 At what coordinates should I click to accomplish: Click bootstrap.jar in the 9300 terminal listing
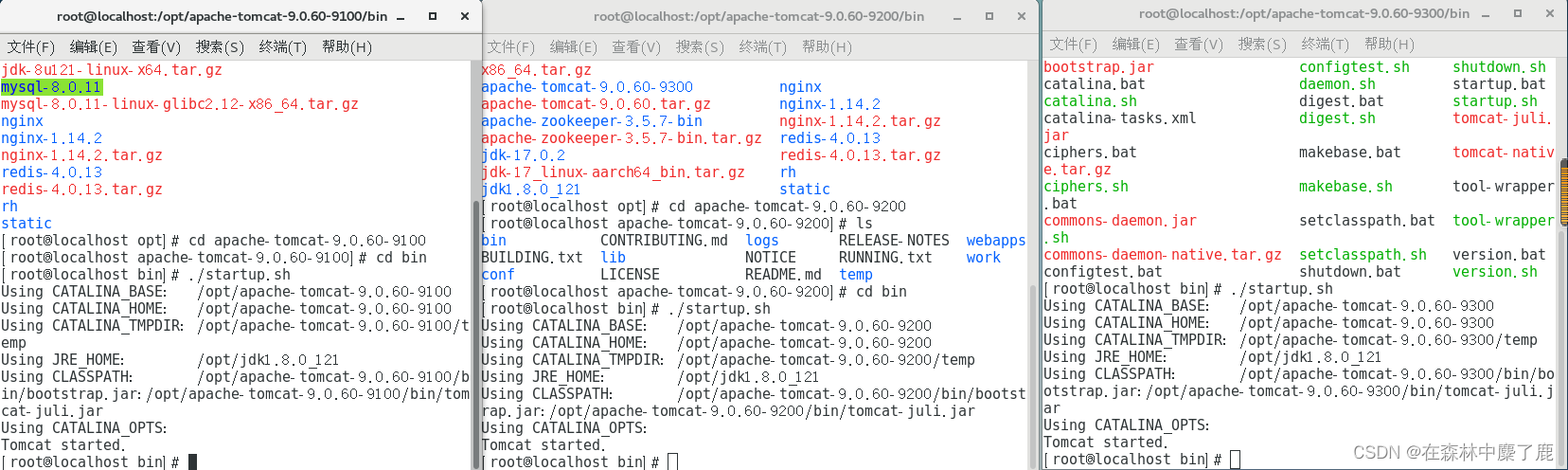(1098, 67)
